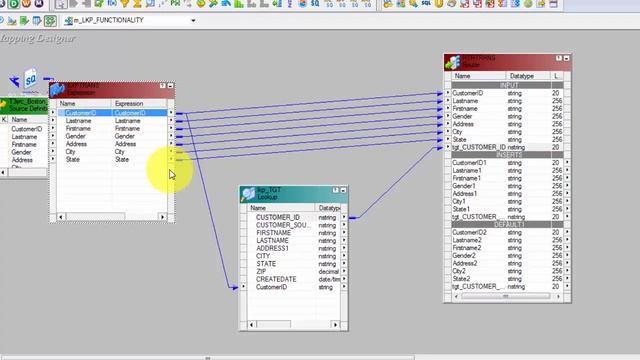The width and height of the screenshot is (640, 360).
Task: Click the lkp_TGT Lookup header icon
Action: pyautogui.click(x=247, y=193)
